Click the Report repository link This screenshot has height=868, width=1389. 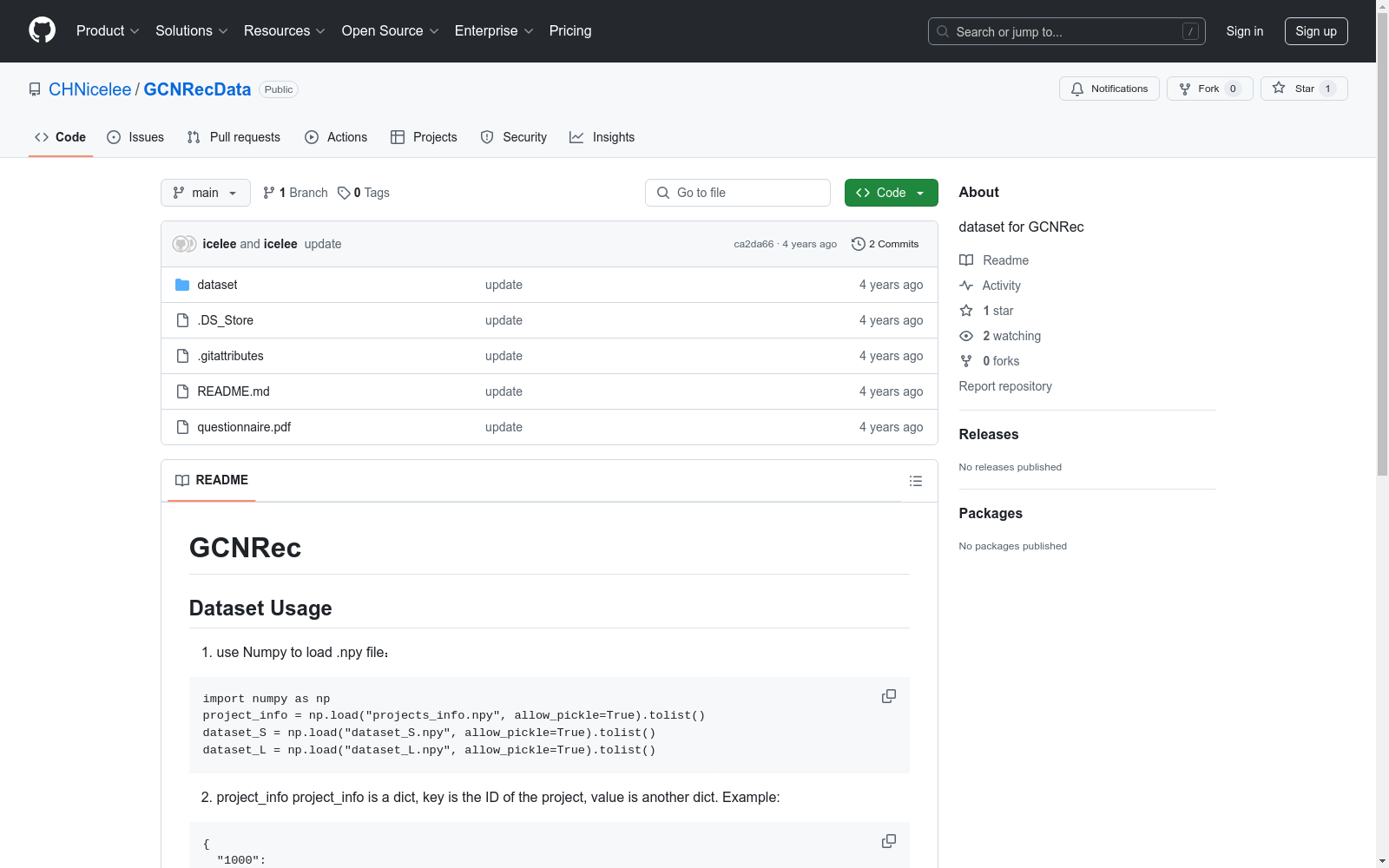click(x=1005, y=386)
